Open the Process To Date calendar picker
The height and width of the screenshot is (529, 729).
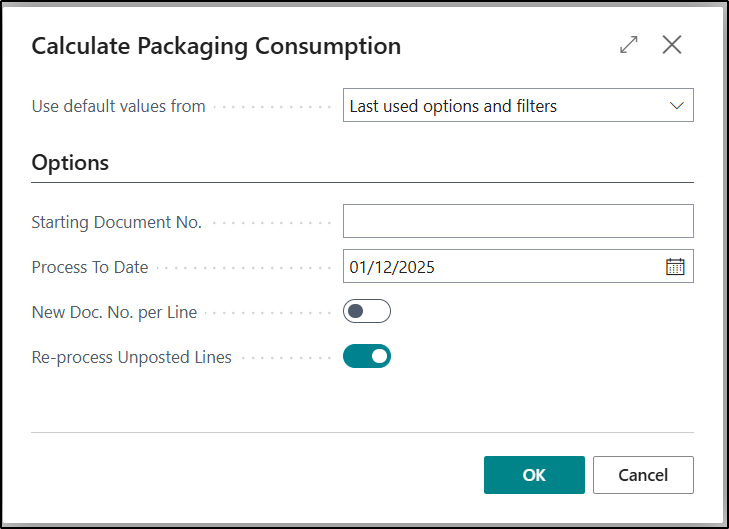pyautogui.click(x=675, y=267)
